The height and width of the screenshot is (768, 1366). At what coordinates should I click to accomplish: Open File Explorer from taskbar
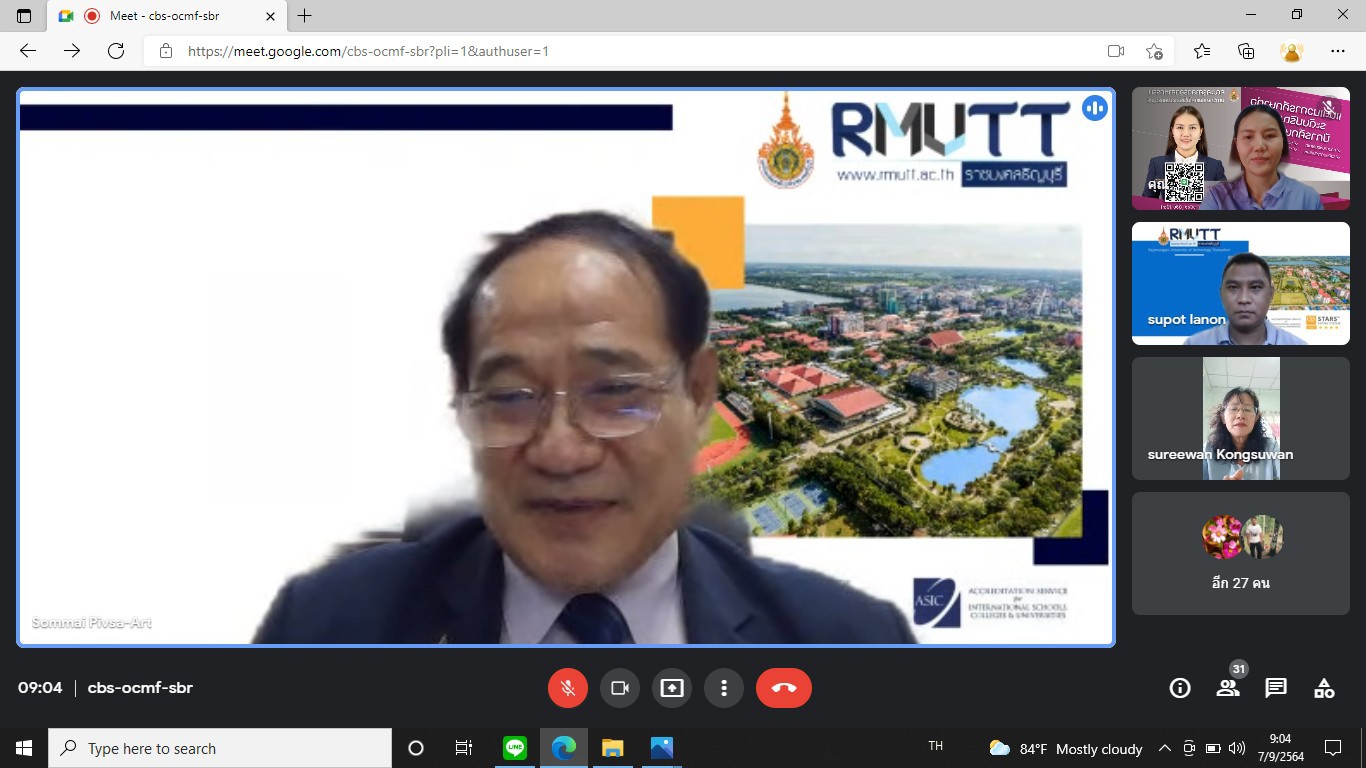point(613,748)
